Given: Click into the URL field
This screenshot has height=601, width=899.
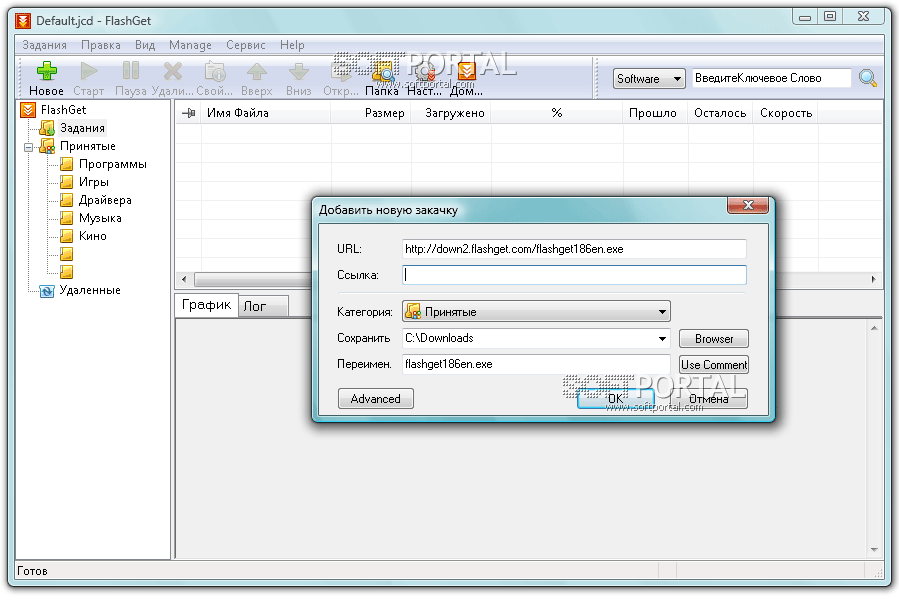Looking at the screenshot, I should pyautogui.click(x=574, y=249).
